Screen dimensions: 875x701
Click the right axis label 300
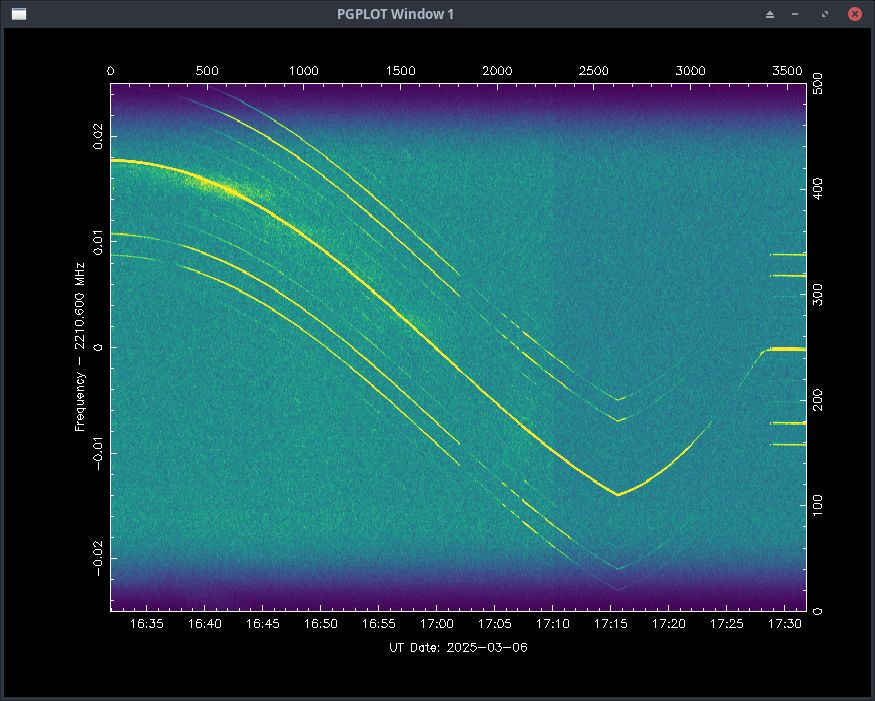[818, 295]
